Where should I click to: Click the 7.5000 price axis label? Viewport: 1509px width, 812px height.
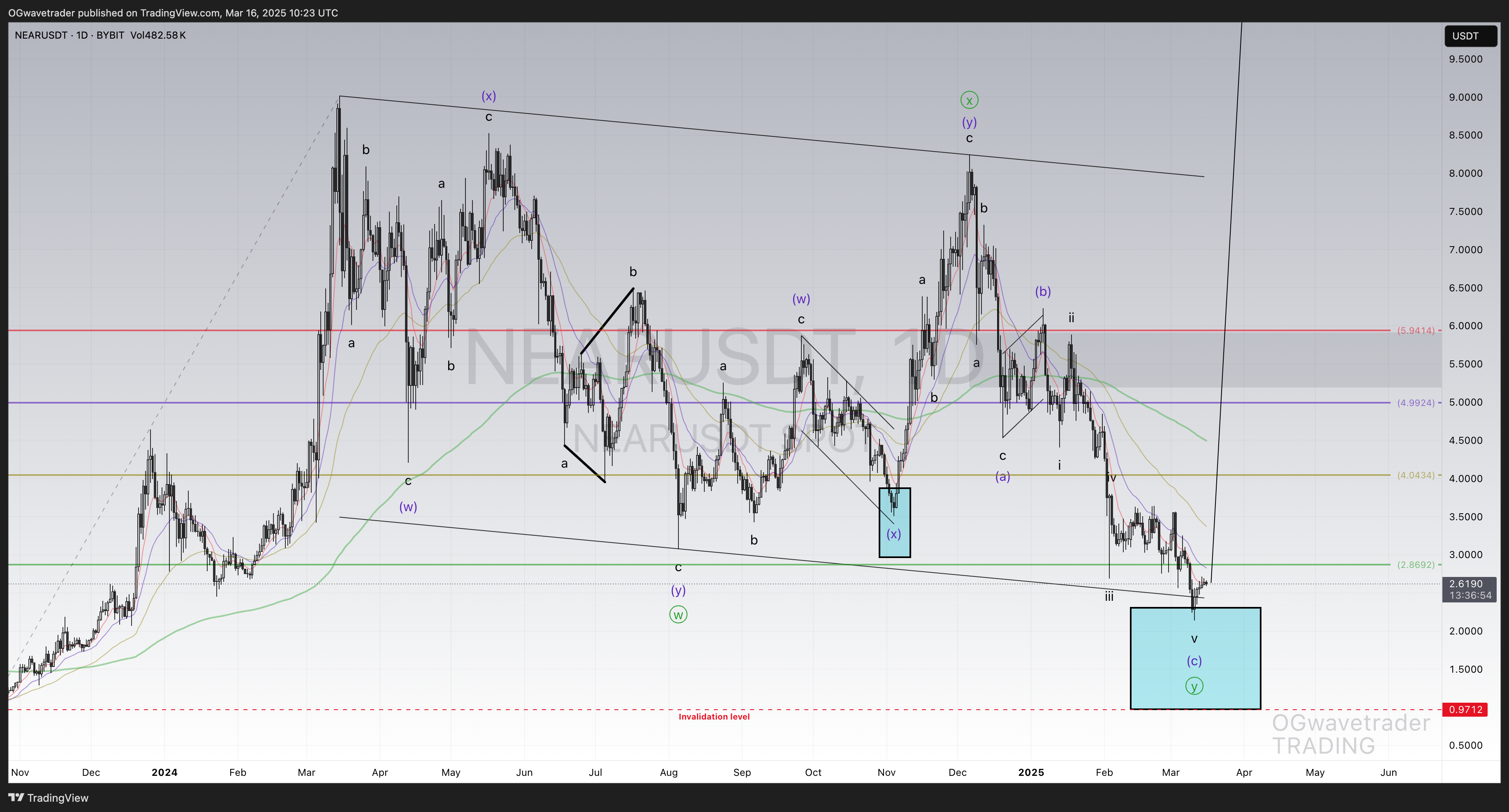1466,211
